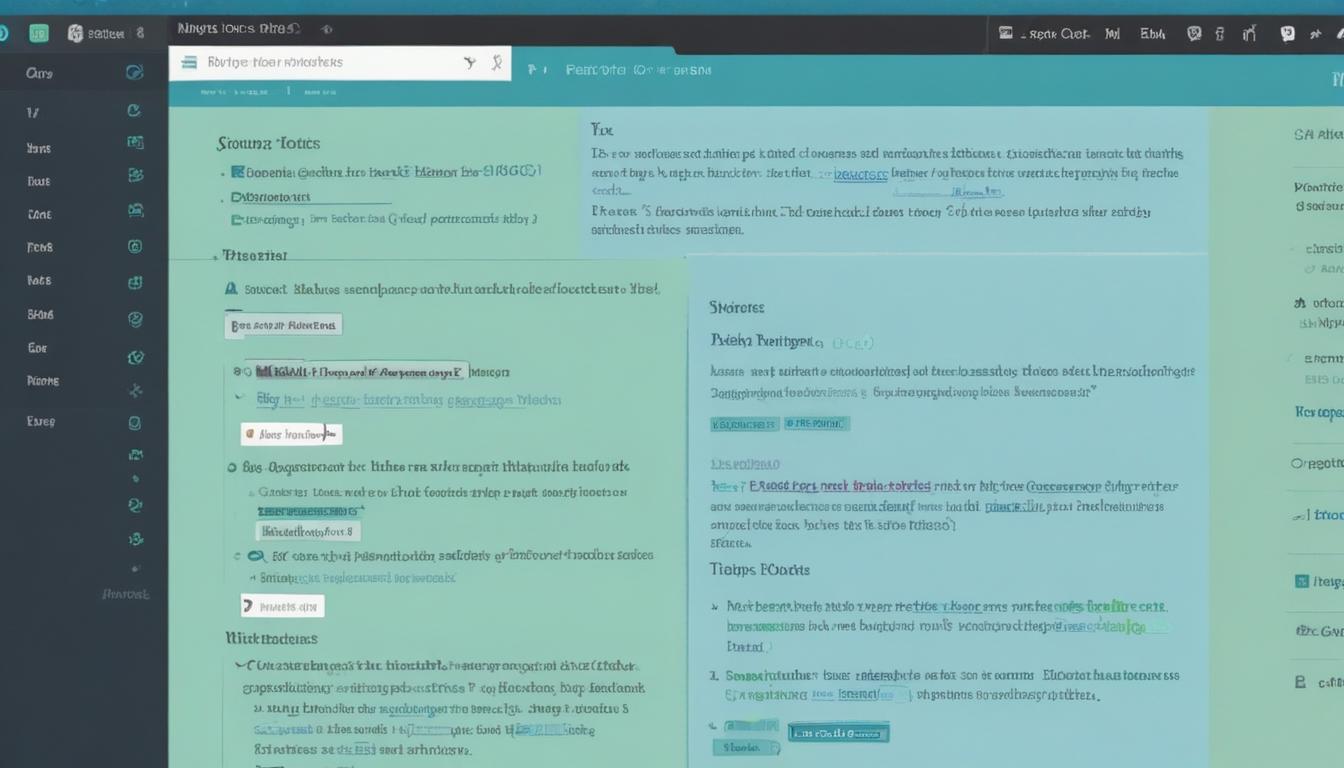Click the outlined button below the 'Sowcet' line
This screenshot has width=1344, height=768.
tap(284, 325)
